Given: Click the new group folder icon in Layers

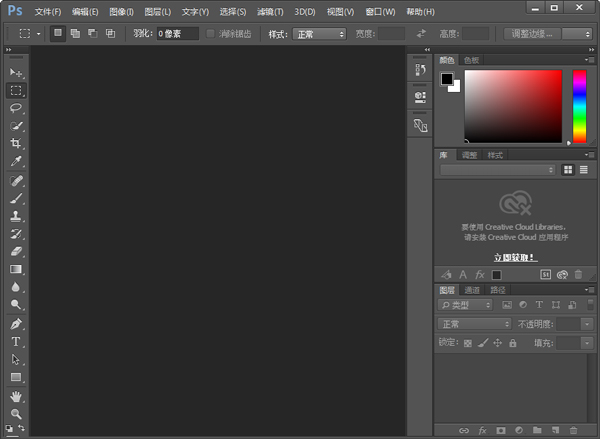Looking at the screenshot, I should [x=536, y=430].
